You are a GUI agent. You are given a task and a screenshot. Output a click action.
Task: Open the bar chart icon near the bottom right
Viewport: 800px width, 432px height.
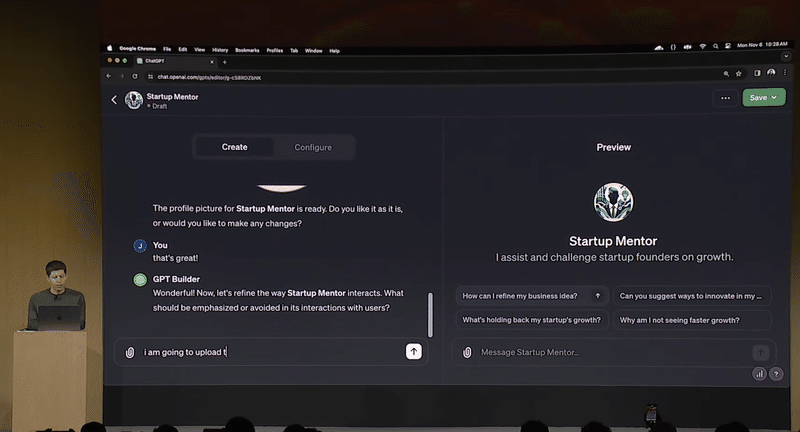coord(759,374)
